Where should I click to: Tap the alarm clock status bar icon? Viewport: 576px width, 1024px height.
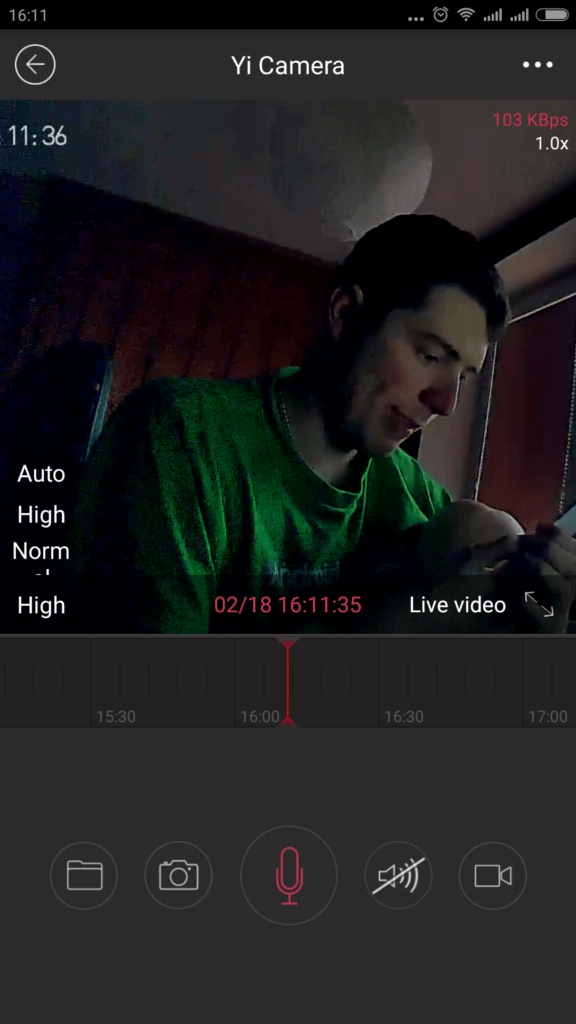click(441, 14)
